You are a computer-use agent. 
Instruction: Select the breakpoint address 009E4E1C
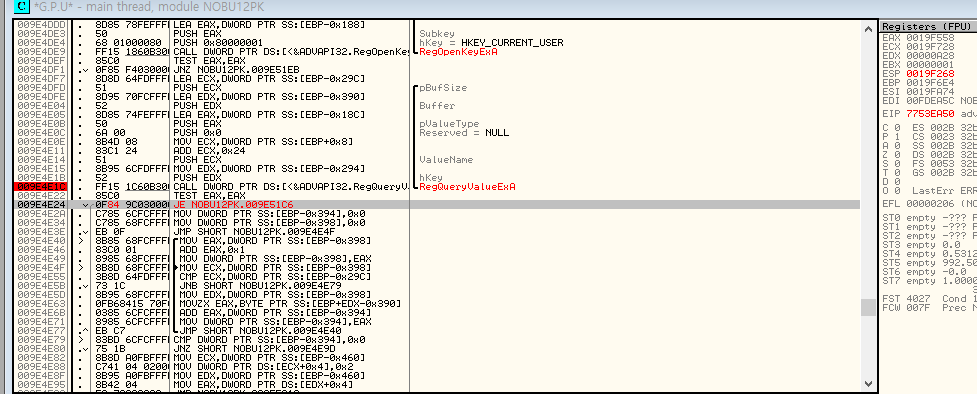click(x=41, y=187)
